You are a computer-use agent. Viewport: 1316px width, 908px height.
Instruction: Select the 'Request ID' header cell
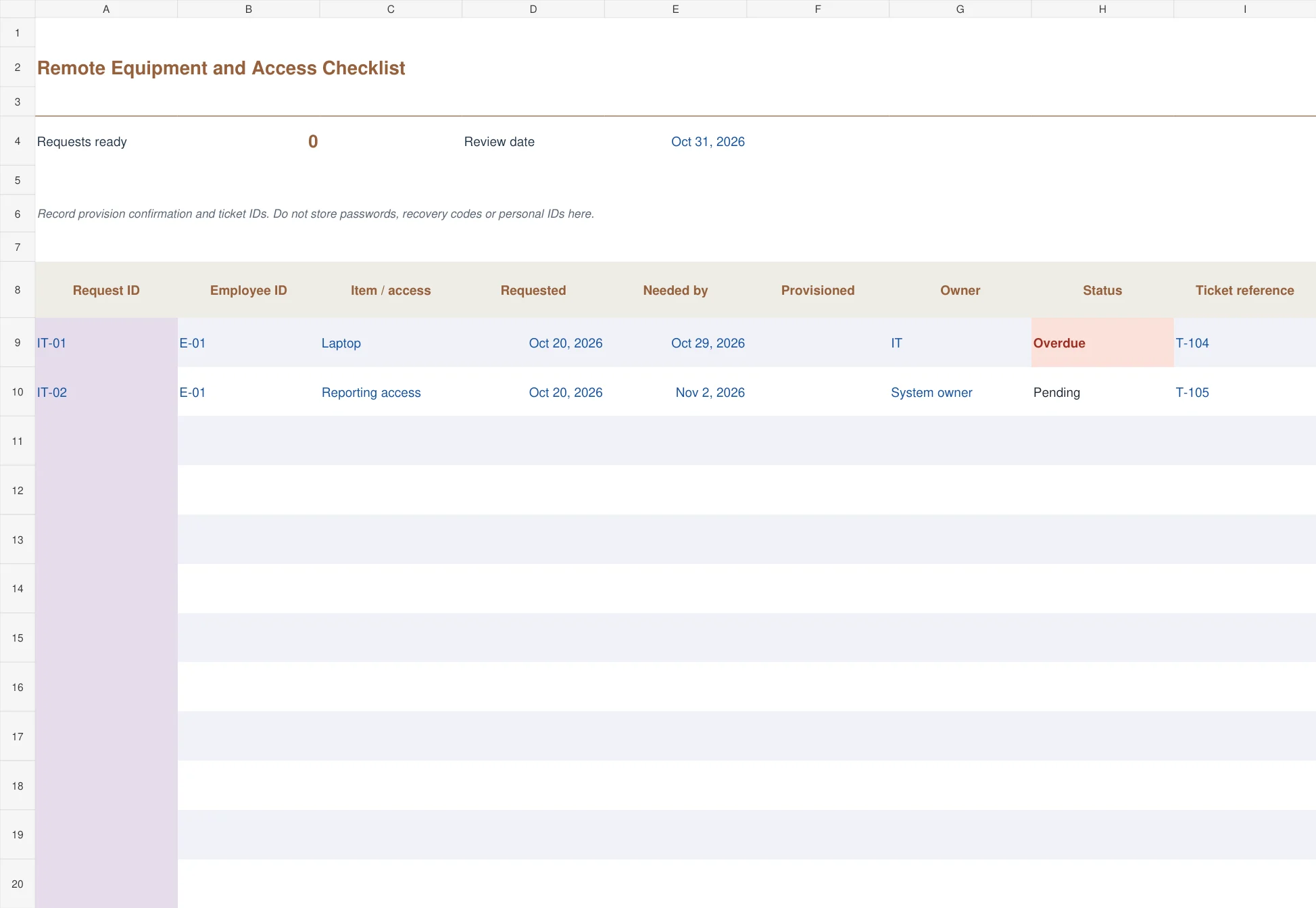pos(106,290)
